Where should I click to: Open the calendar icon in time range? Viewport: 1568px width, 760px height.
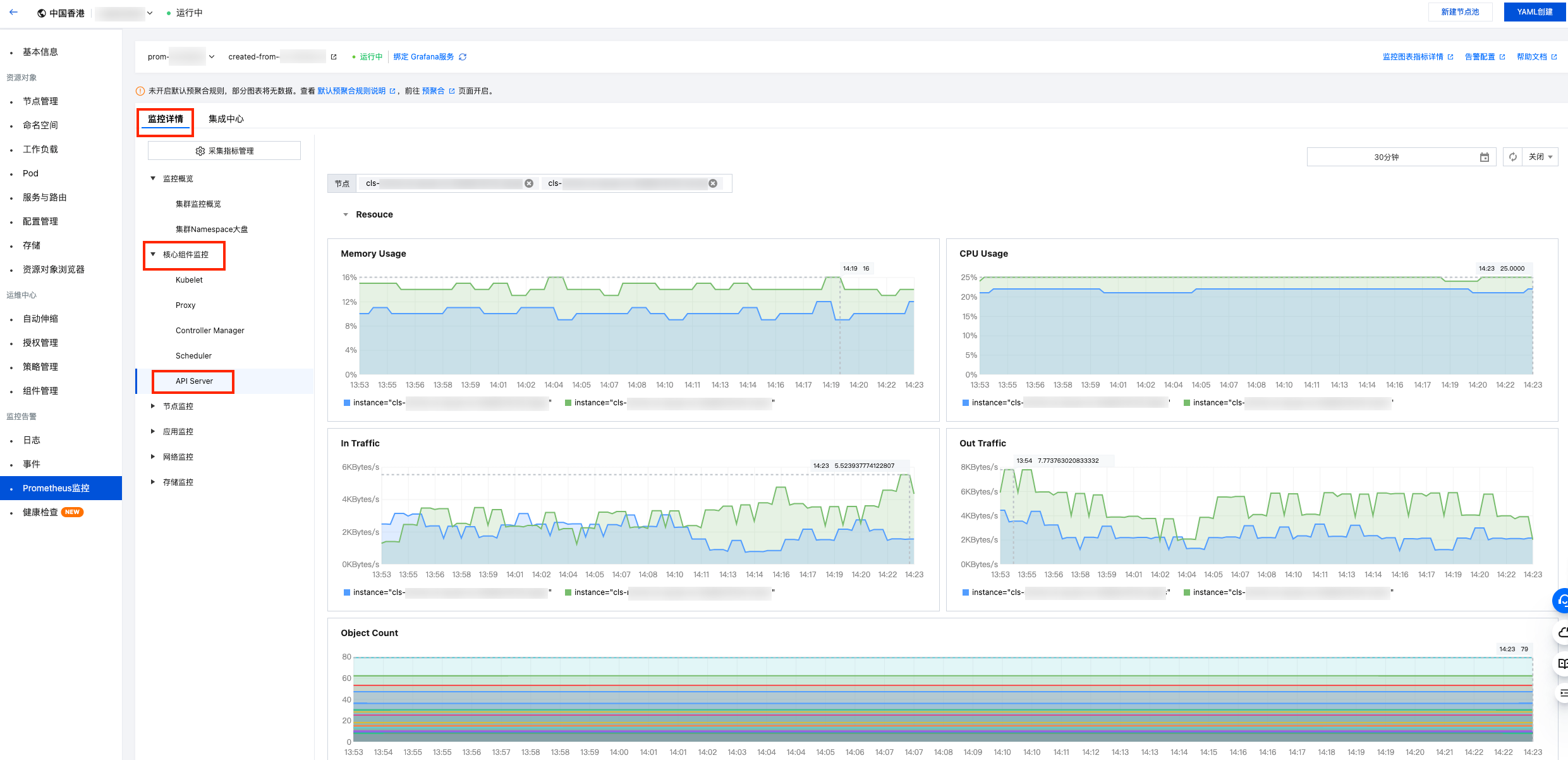click(1485, 157)
